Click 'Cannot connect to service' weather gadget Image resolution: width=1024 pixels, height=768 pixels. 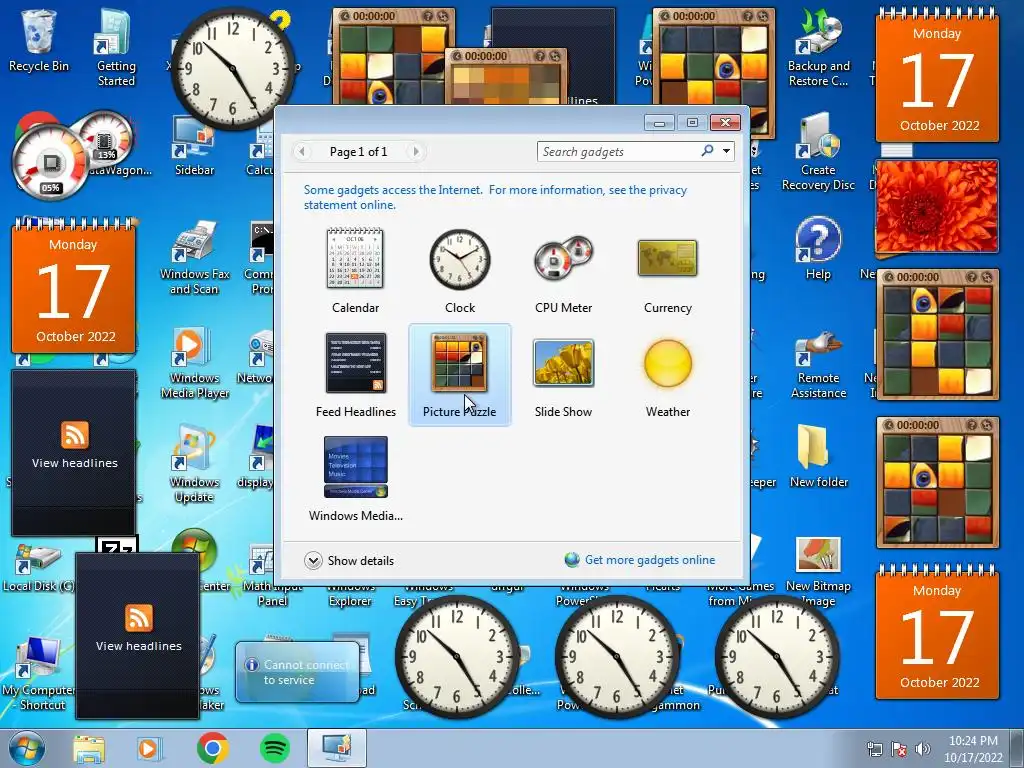(297, 672)
